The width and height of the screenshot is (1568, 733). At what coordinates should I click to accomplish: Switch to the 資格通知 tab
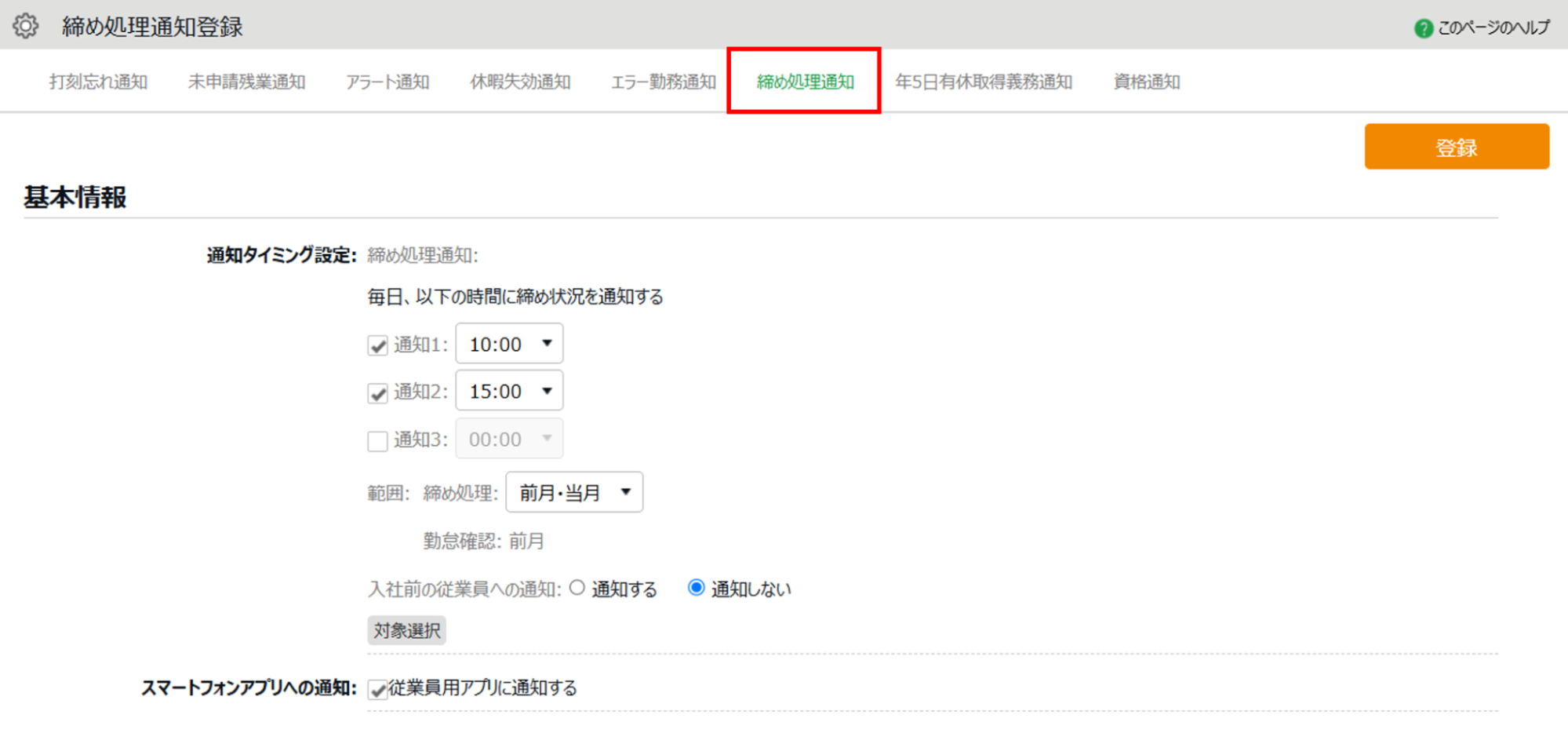click(x=1147, y=82)
